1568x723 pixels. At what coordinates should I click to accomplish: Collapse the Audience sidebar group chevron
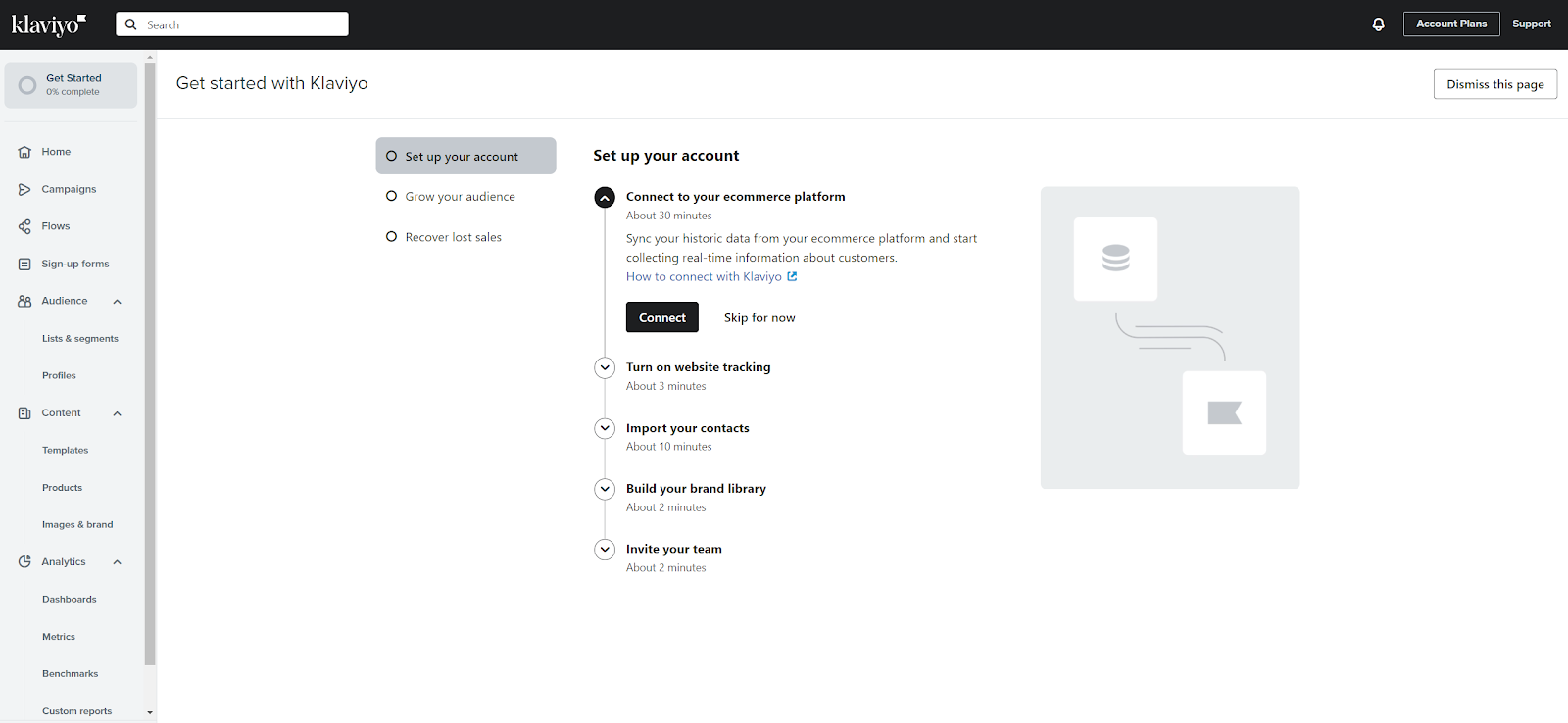point(118,302)
